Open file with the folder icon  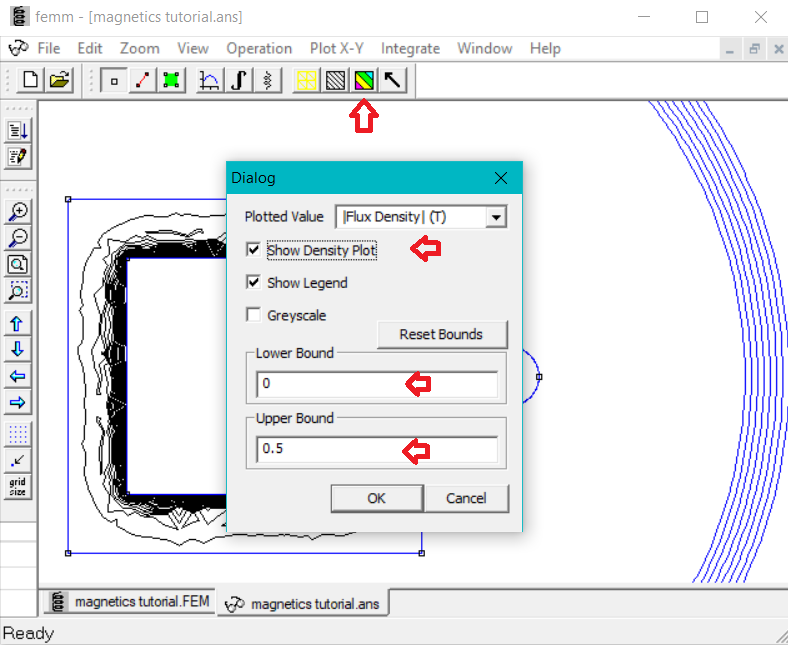[59, 81]
